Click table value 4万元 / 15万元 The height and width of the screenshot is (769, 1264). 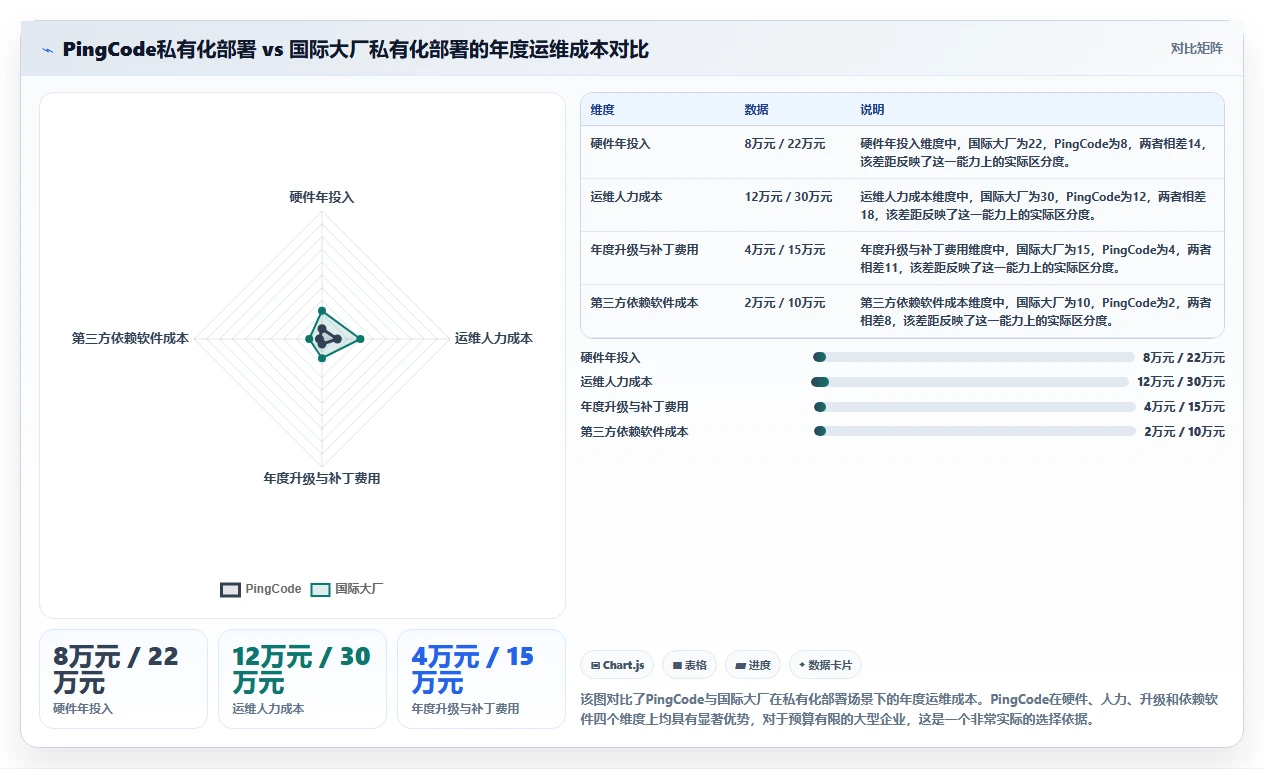[785, 250]
